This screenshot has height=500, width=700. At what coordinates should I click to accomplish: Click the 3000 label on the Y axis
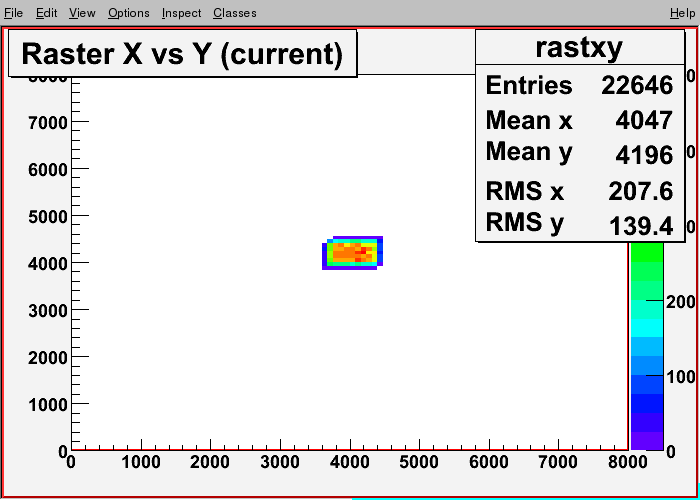[48, 311]
